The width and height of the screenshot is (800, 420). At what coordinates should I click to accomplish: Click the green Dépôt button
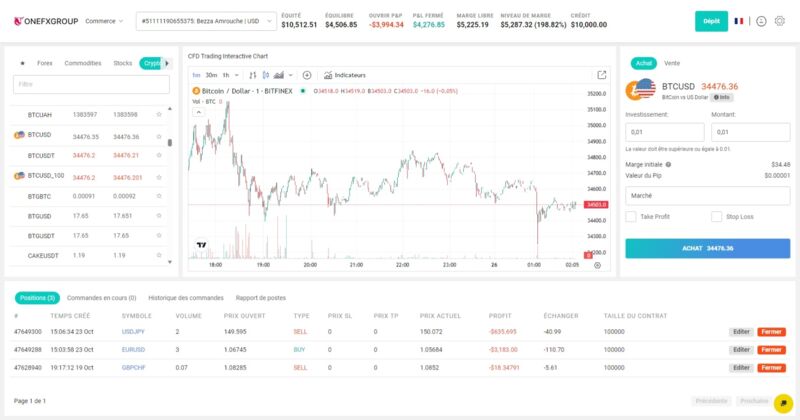711,21
